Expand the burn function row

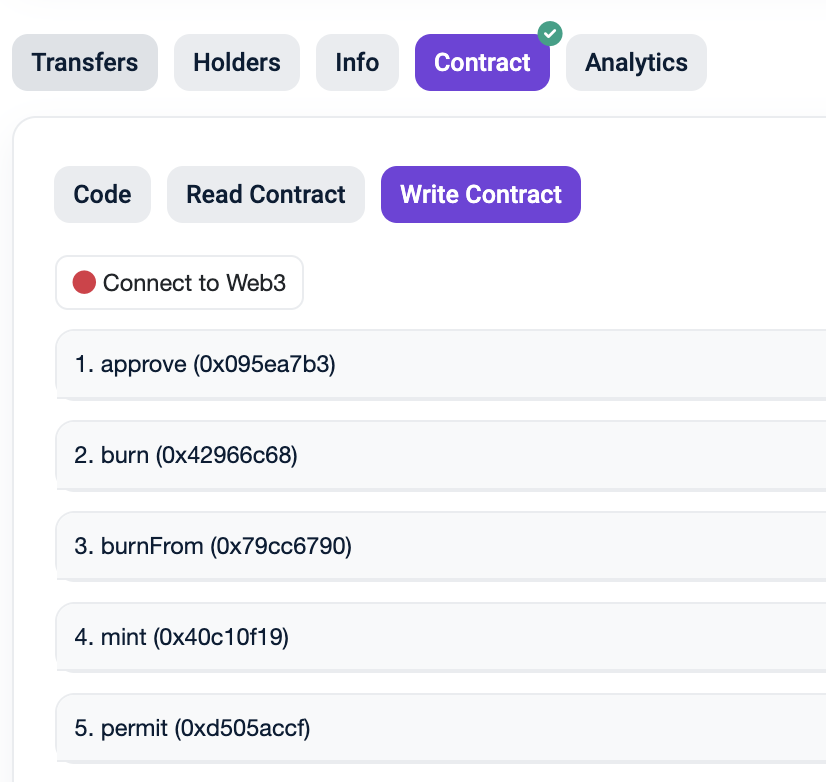440,455
